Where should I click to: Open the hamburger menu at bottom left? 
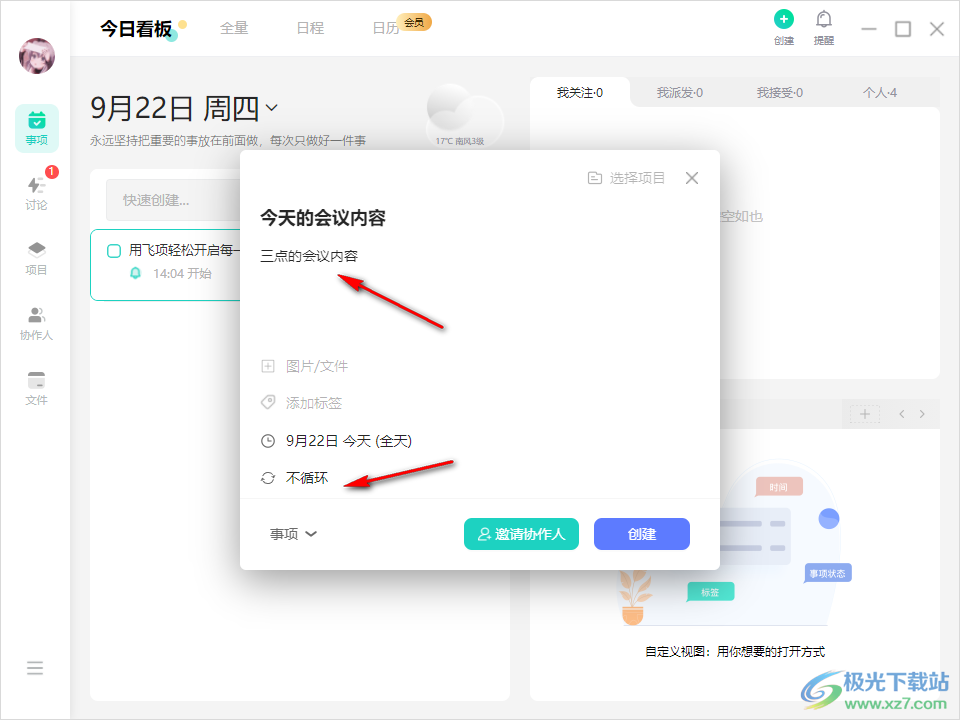pyautogui.click(x=35, y=668)
